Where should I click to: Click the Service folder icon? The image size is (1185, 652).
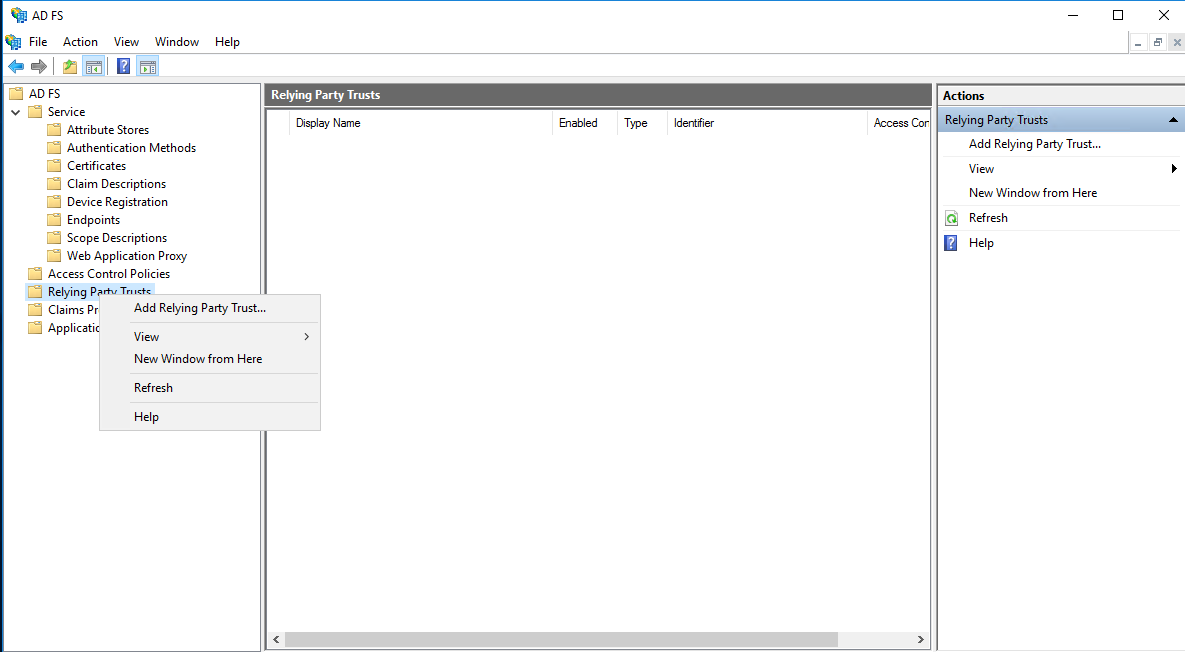tap(35, 112)
